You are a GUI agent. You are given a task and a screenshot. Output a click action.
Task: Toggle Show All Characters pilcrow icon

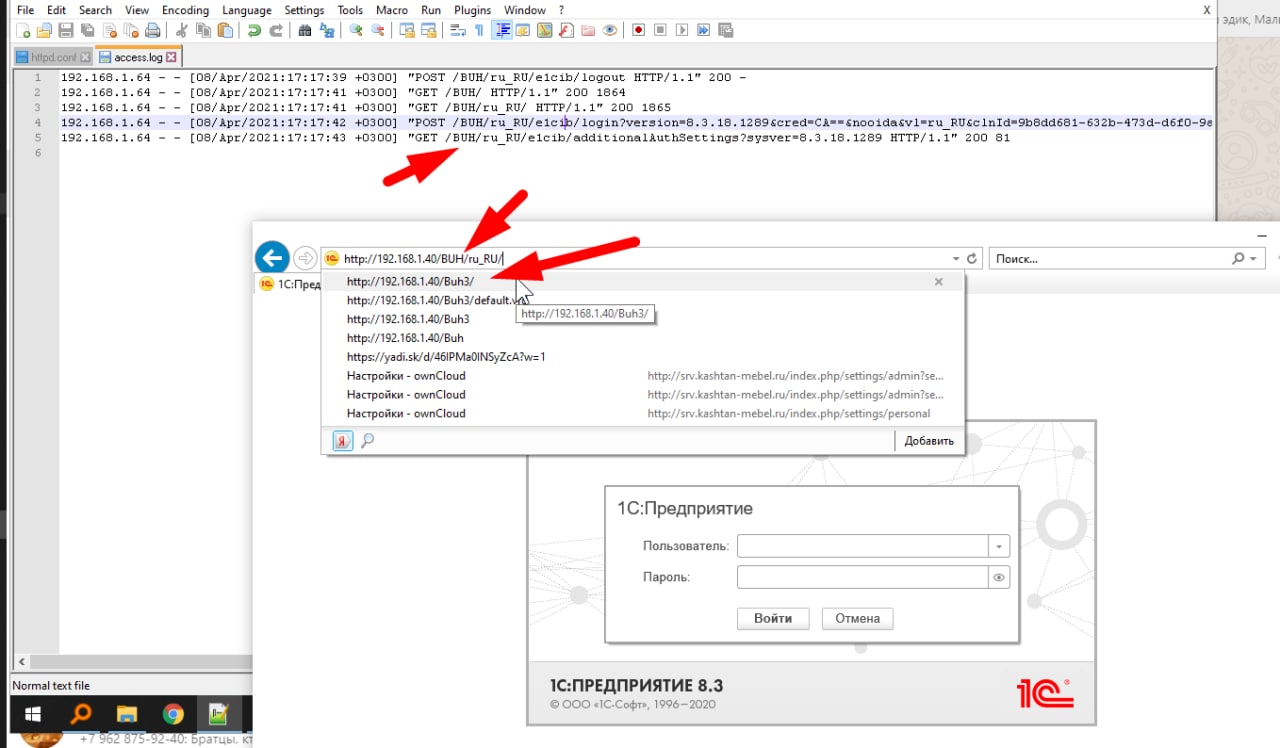[479, 30]
